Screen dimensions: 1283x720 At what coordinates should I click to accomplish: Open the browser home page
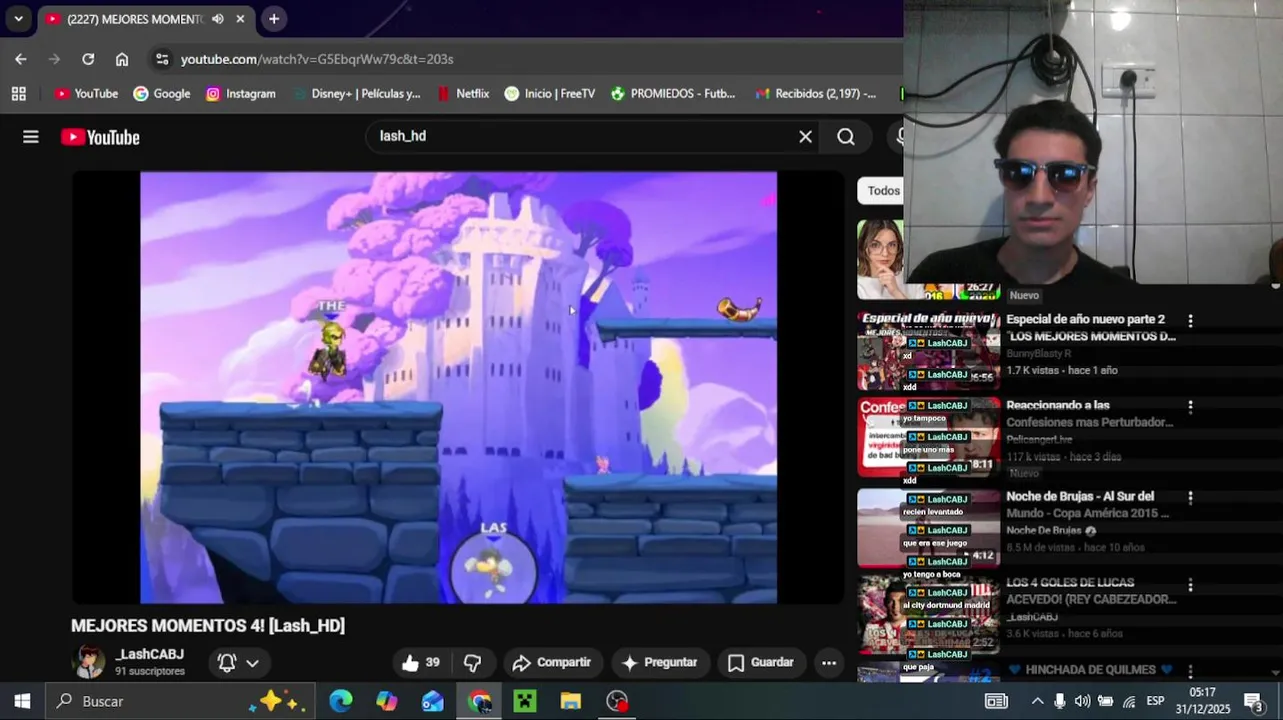122,59
